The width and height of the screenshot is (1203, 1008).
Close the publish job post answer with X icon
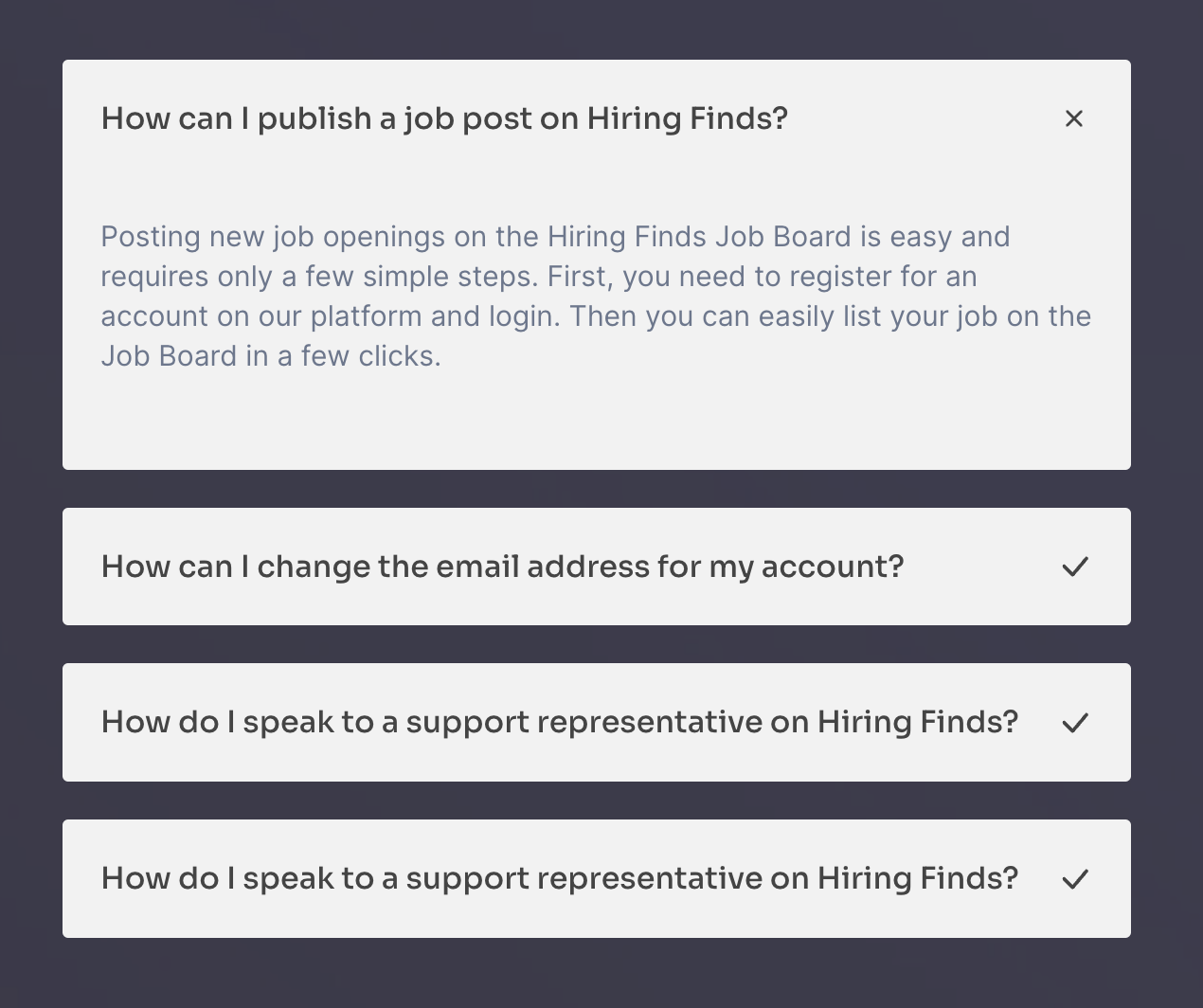click(x=1073, y=118)
